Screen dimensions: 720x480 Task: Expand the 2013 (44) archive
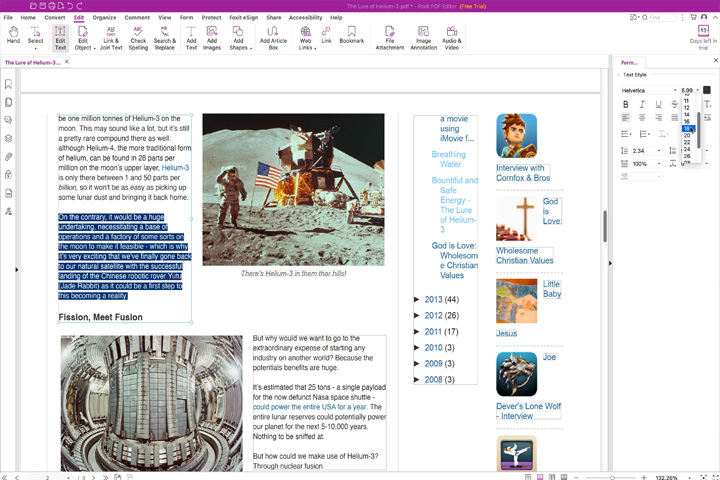[416, 299]
